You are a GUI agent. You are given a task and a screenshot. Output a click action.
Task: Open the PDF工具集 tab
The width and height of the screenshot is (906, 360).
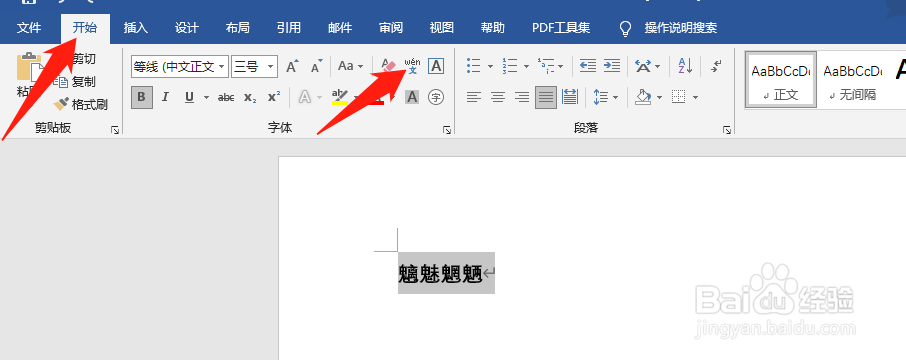(561, 28)
